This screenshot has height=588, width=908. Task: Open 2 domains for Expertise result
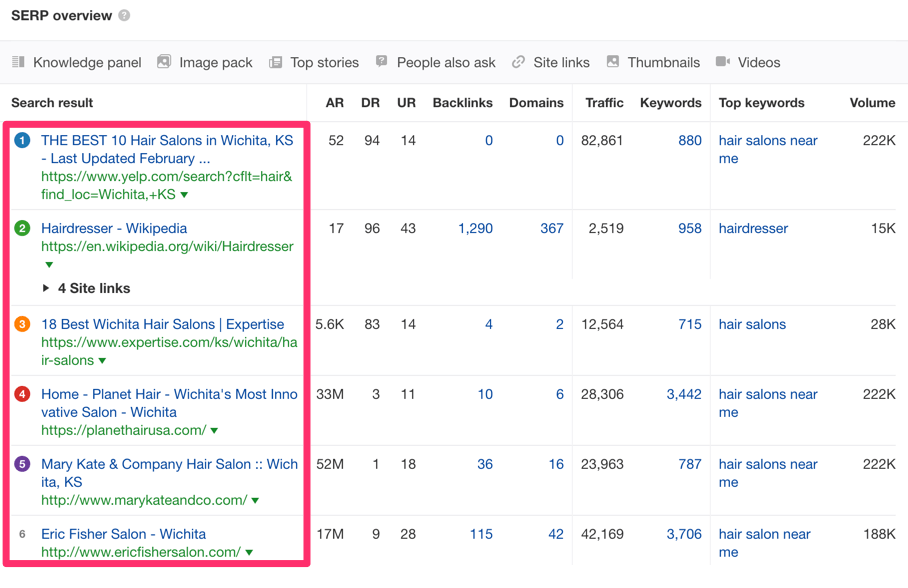(560, 324)
